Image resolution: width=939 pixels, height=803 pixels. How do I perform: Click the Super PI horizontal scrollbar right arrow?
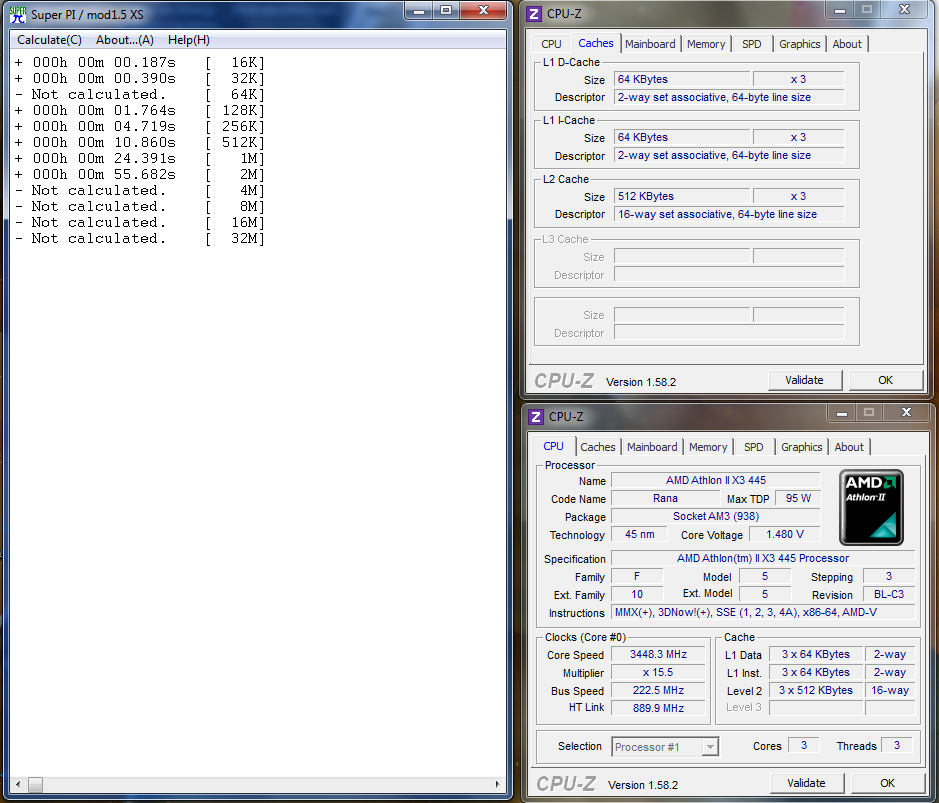(497, 784)
